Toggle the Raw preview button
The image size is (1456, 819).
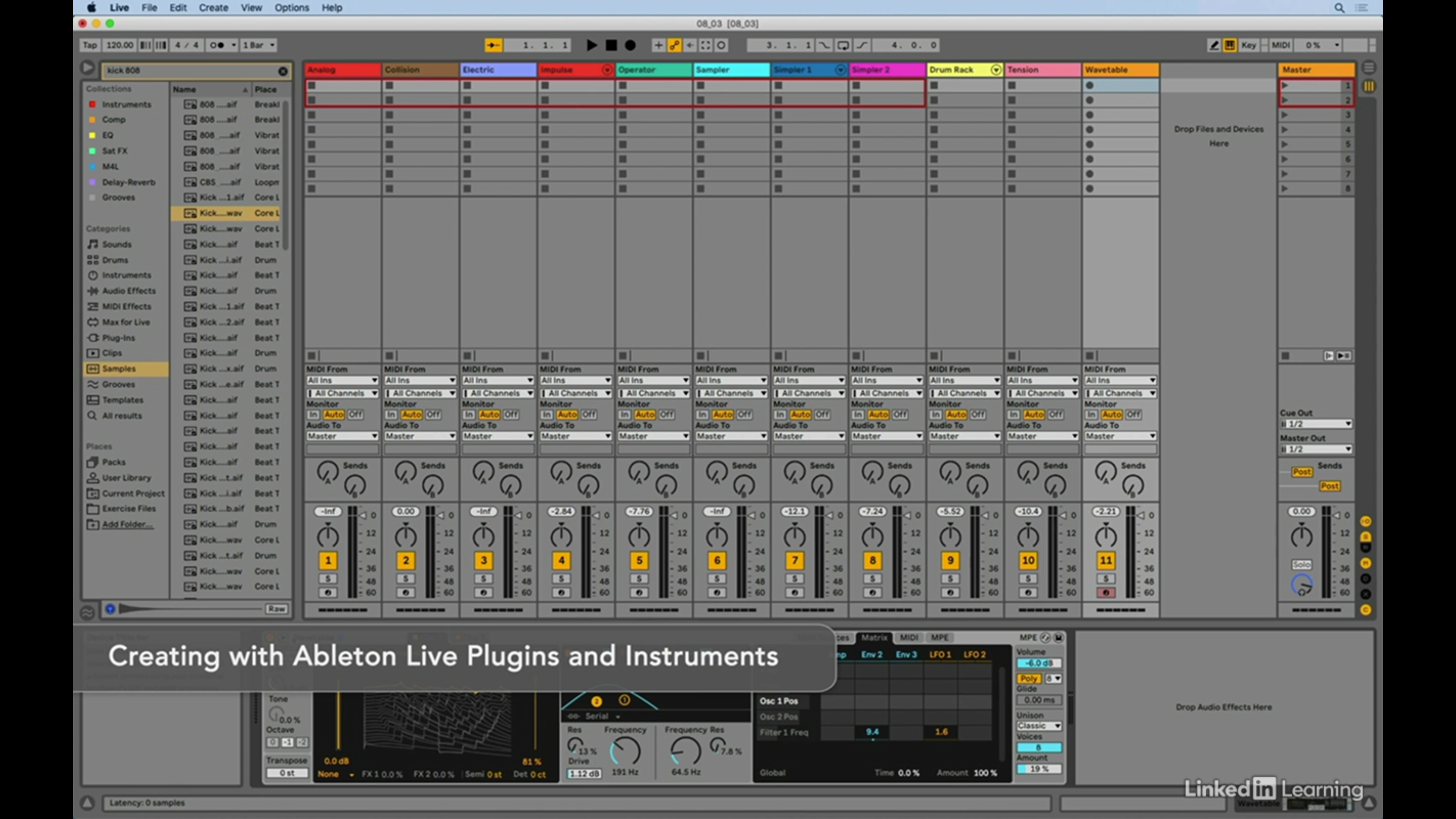click(276, 609)
